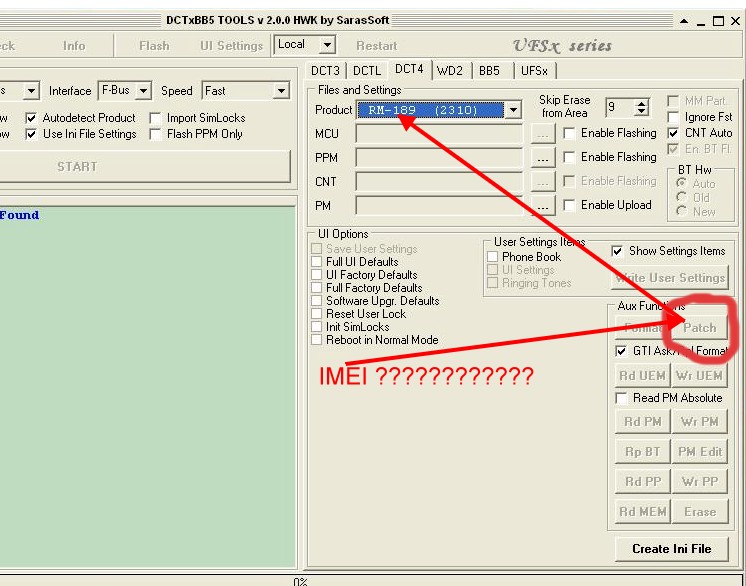
Task: Decrease the Skip Erase from Area value
Action: [642, 112]
